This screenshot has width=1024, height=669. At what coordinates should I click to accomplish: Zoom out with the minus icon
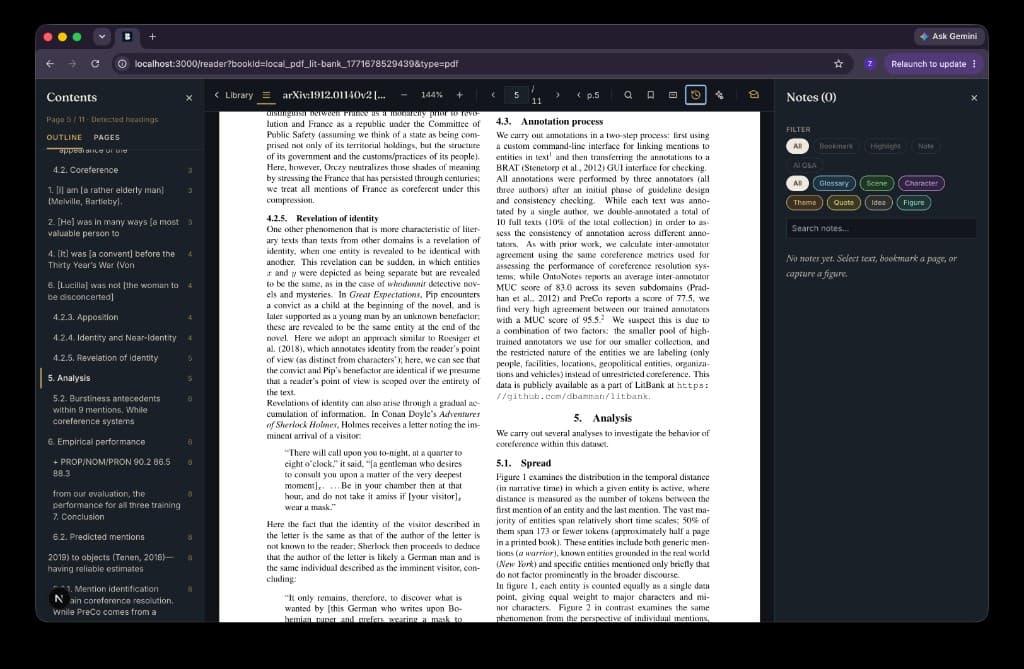tap(404, 95)
